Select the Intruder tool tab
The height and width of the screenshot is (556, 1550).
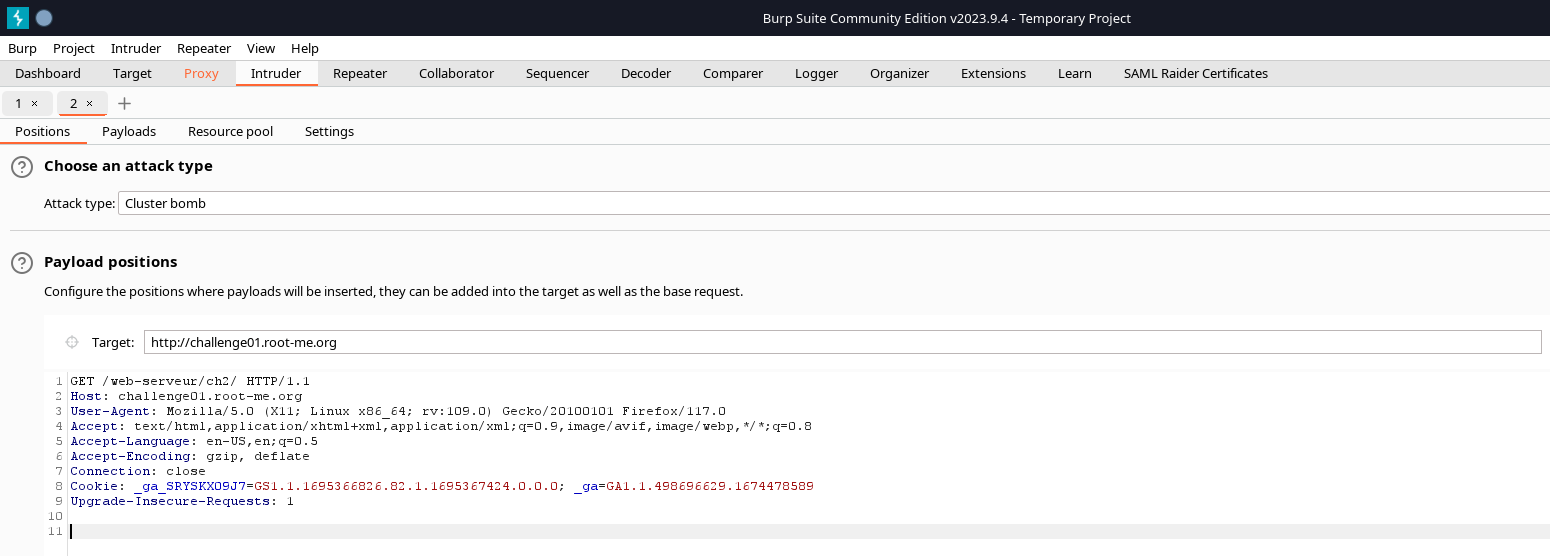point(276,73)
